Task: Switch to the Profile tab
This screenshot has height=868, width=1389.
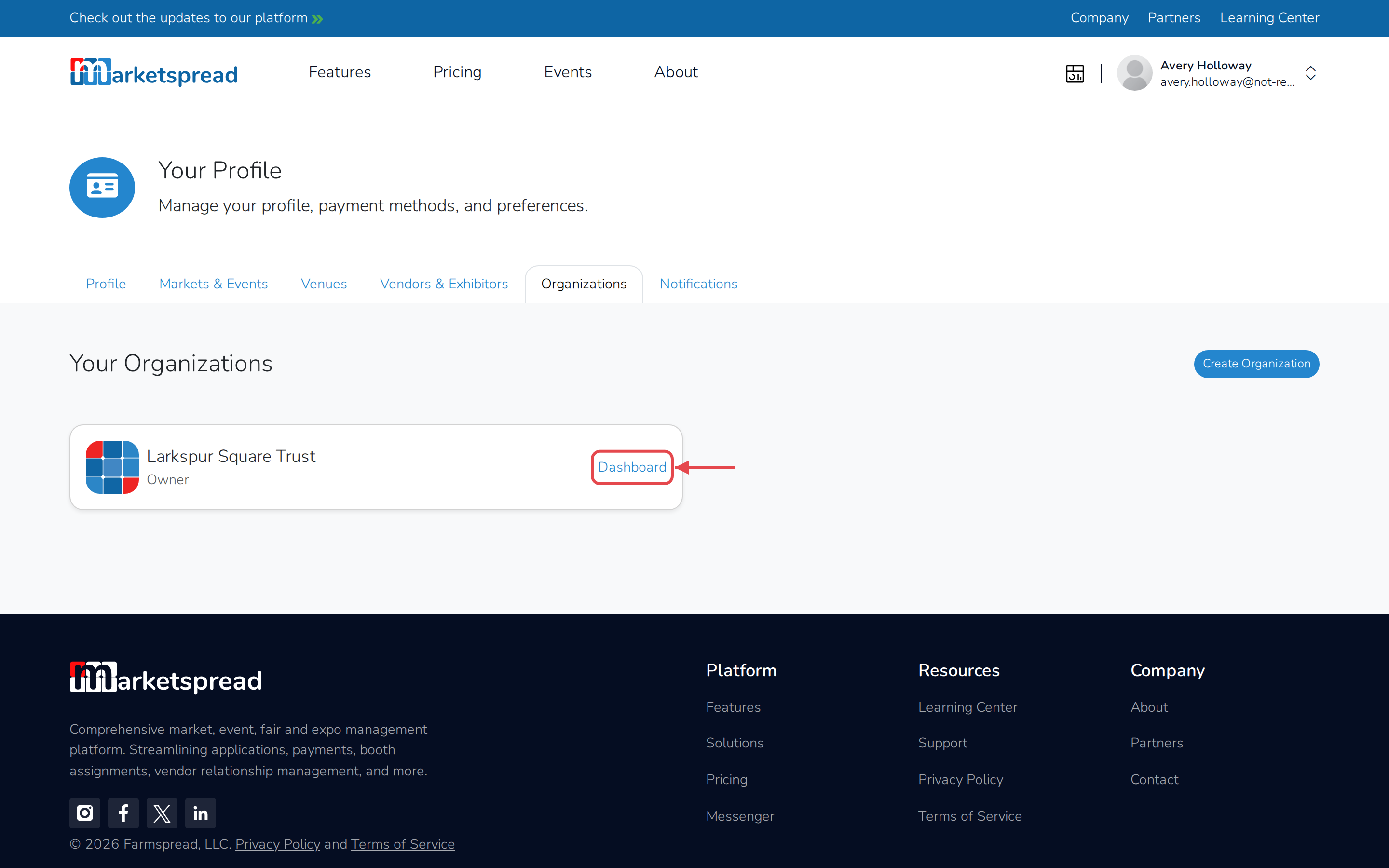Action: [x=106, y=284]
